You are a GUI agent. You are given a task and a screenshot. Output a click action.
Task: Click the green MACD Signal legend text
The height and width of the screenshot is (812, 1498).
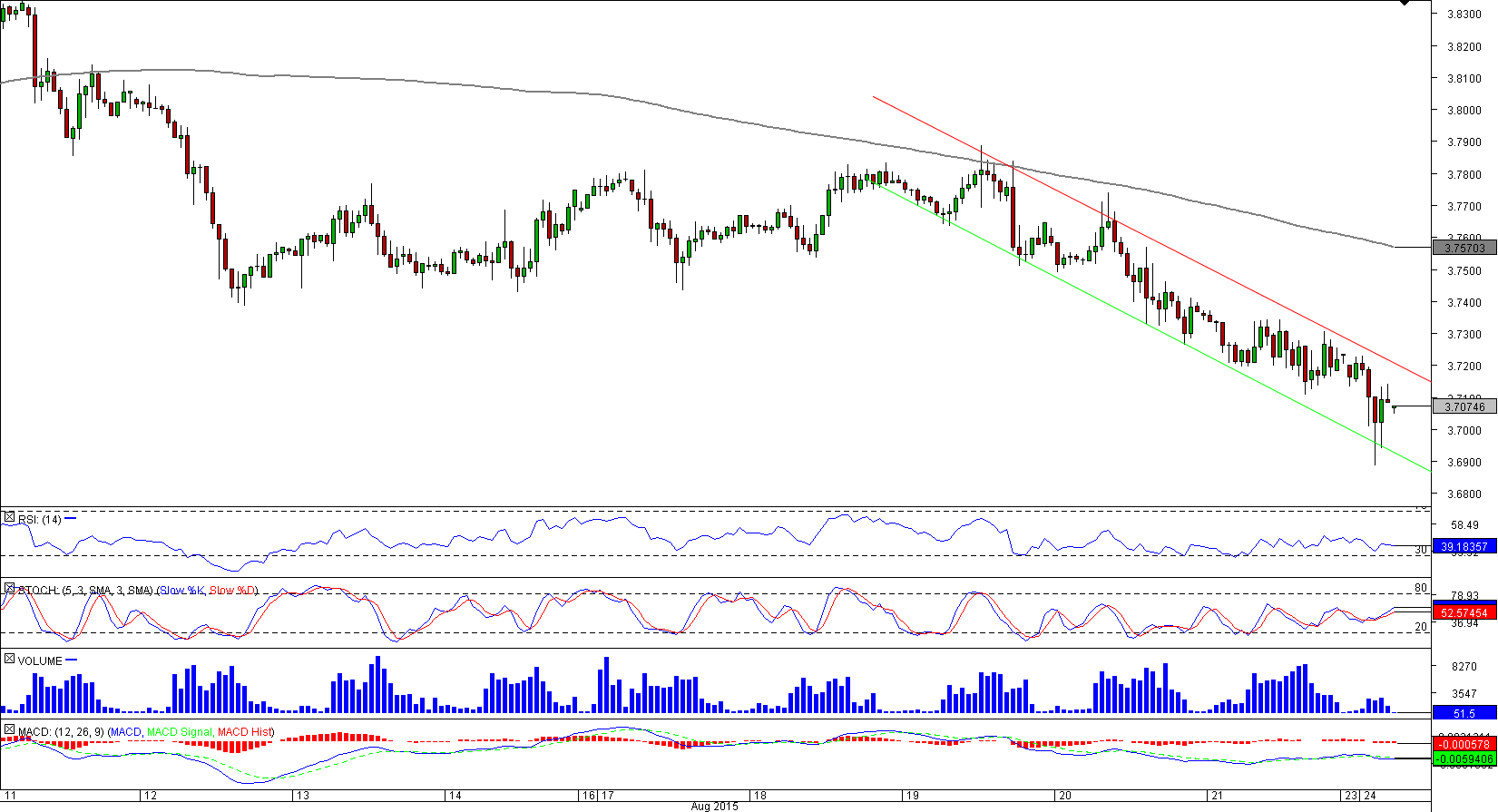(180, 732)
